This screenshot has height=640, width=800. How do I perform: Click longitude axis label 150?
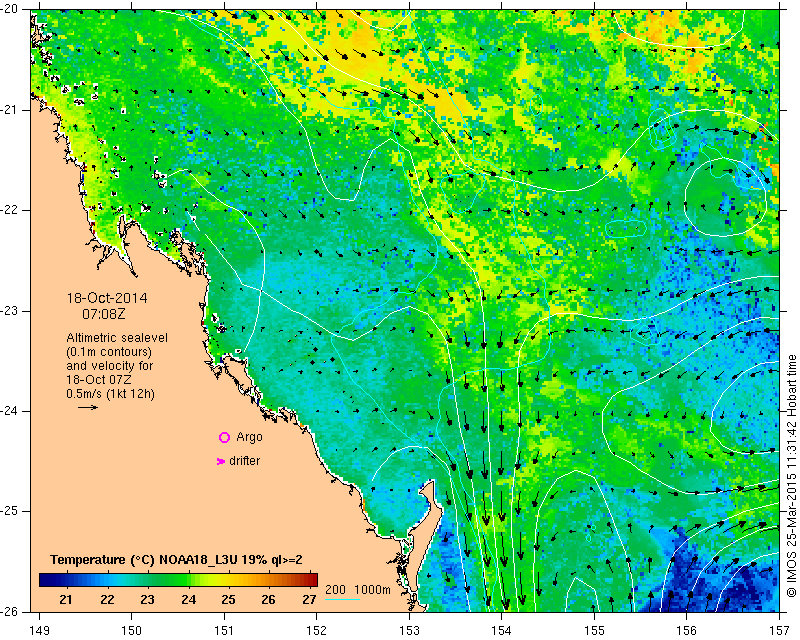coord(131,631)
